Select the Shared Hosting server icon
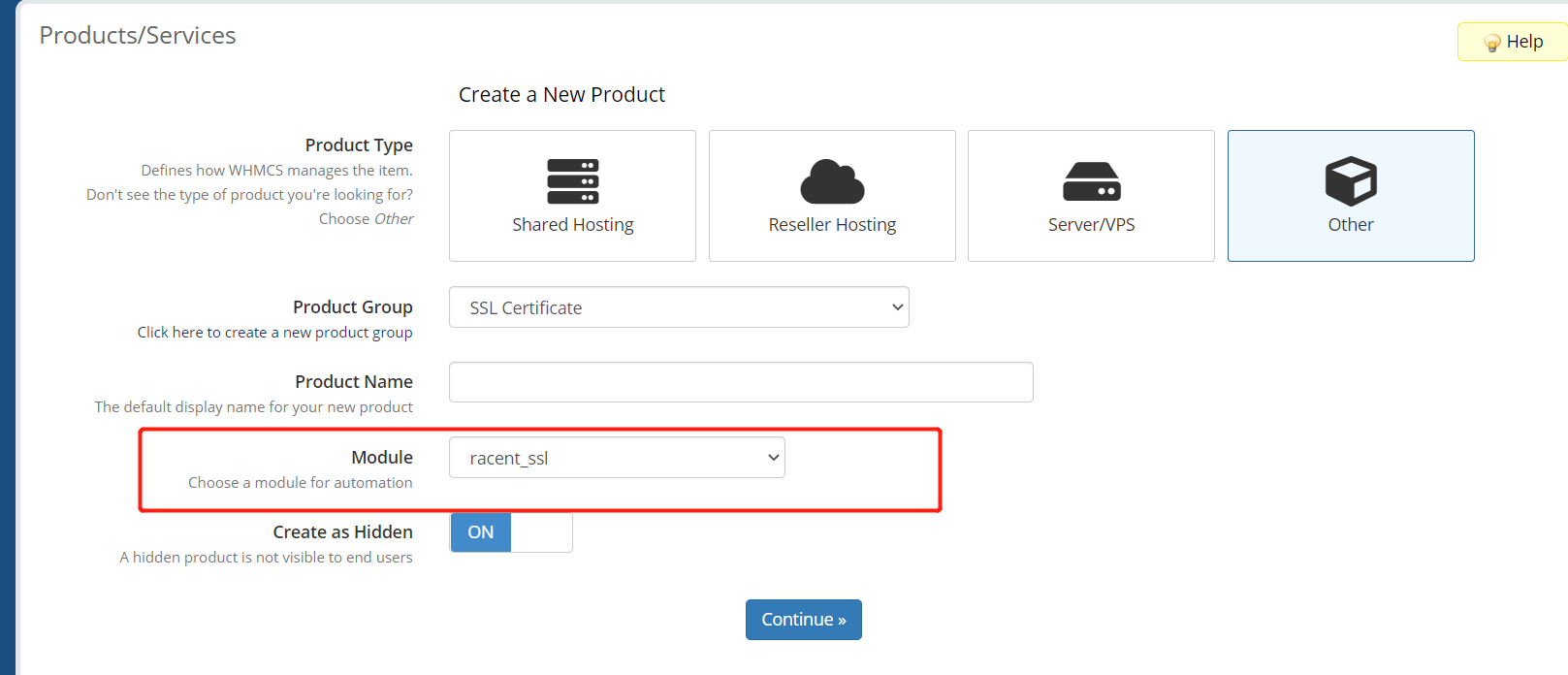The height and width of the screenshot is (675, 1568). click(572, 181)
